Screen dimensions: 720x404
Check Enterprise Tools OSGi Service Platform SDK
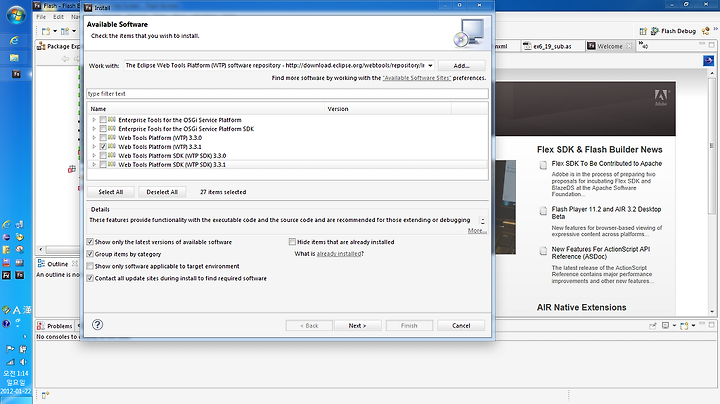tap(103, 129)
